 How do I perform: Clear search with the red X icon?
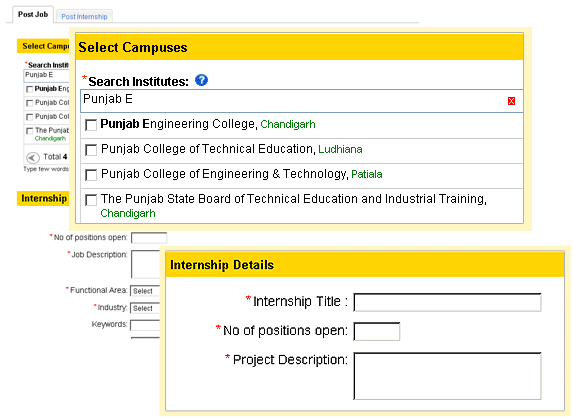(511, 101)
